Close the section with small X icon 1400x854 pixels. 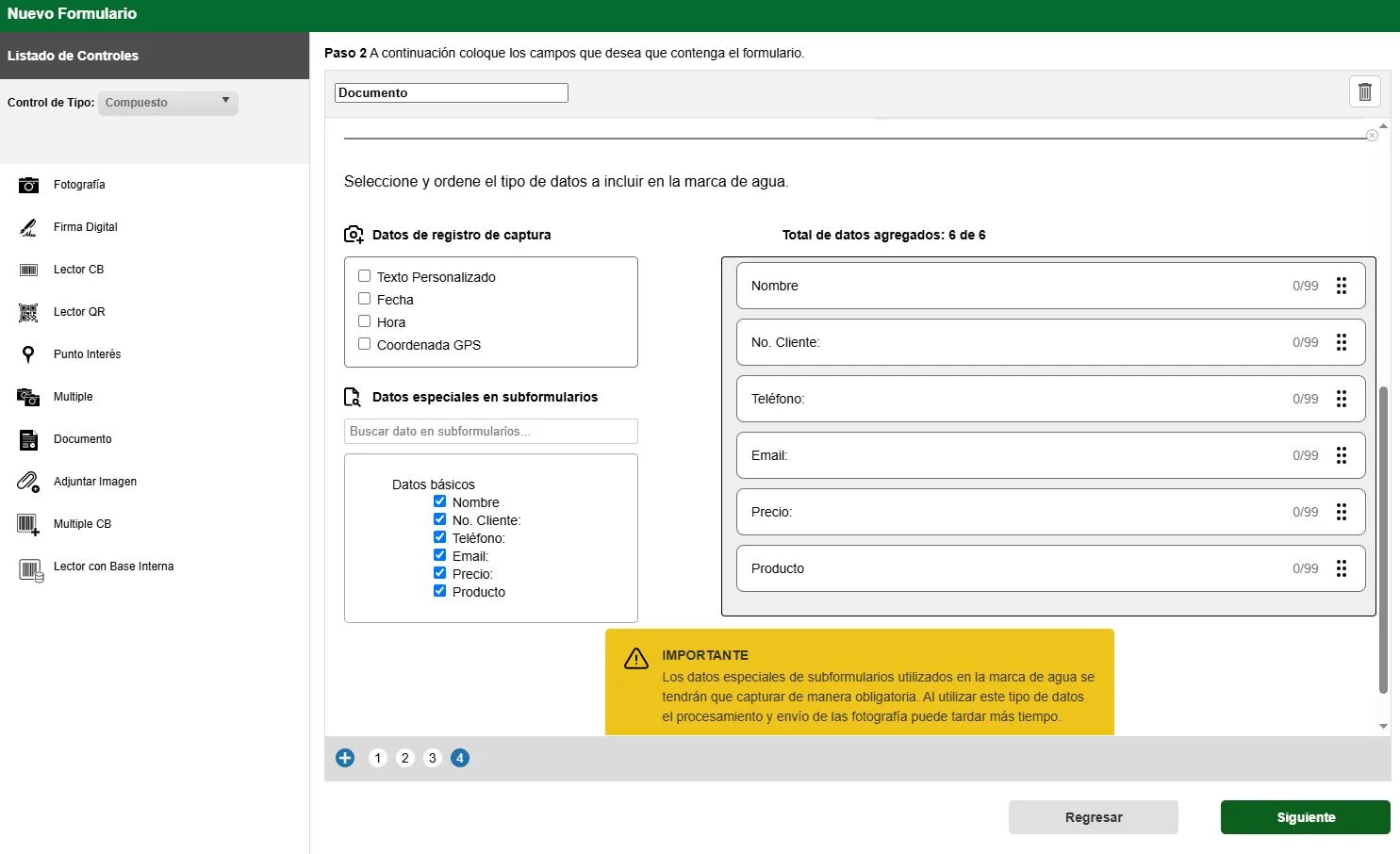click(1372, 136)
